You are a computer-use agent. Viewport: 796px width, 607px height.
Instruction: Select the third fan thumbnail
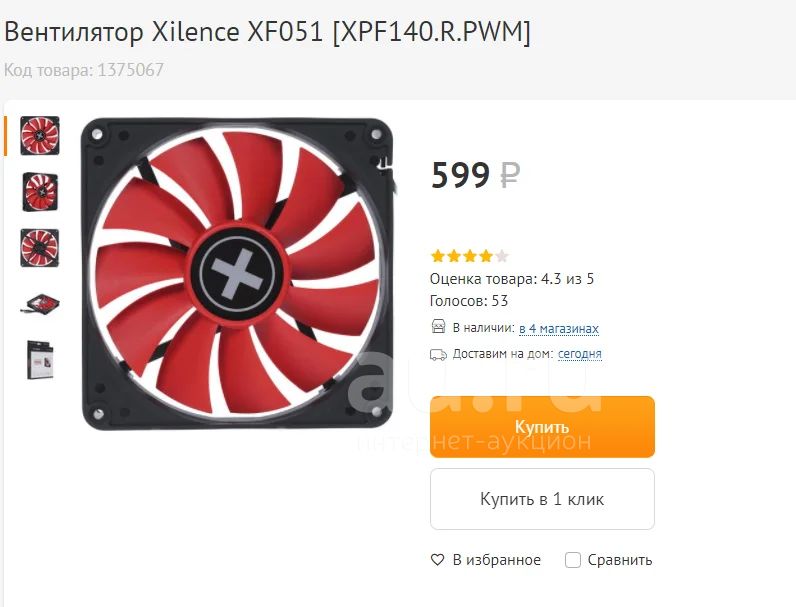(40, 248)
